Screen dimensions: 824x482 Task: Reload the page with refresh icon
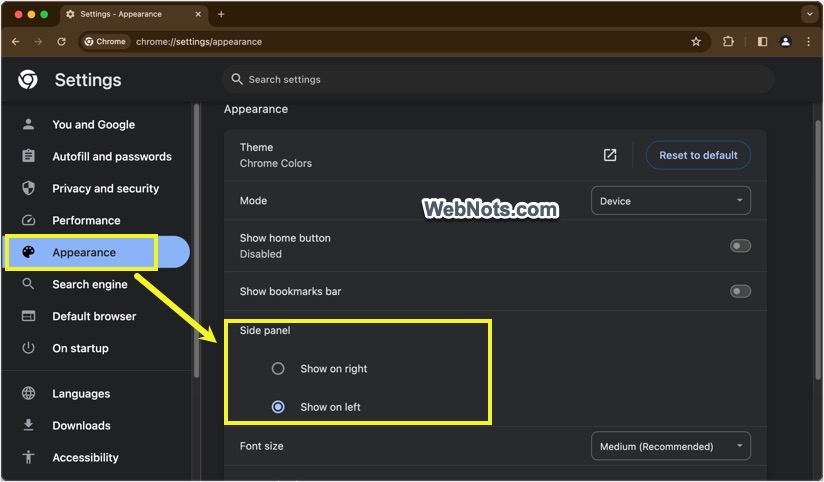click(x=61, y=42)
